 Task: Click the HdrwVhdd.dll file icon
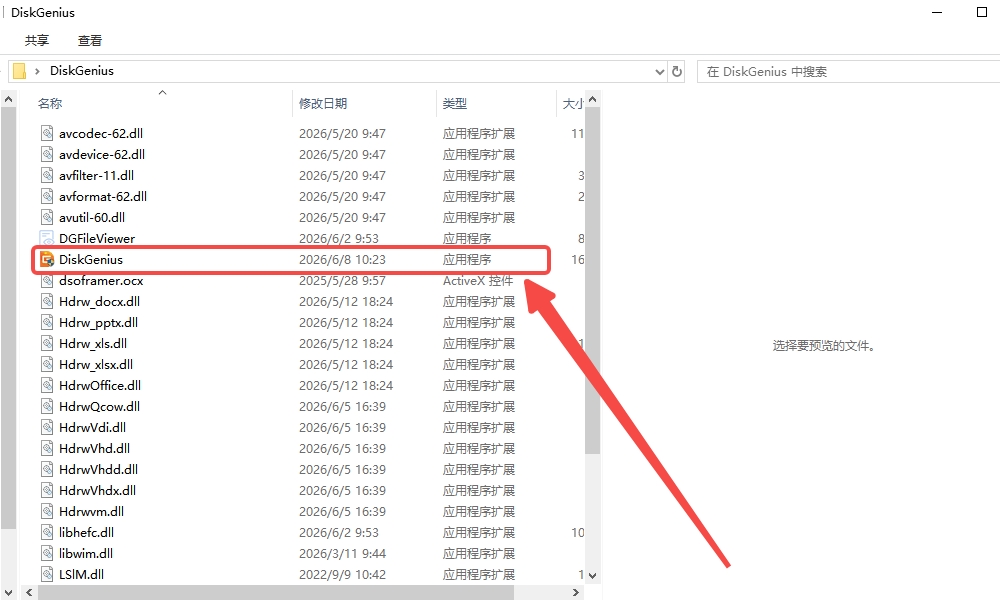click(47, 470)
